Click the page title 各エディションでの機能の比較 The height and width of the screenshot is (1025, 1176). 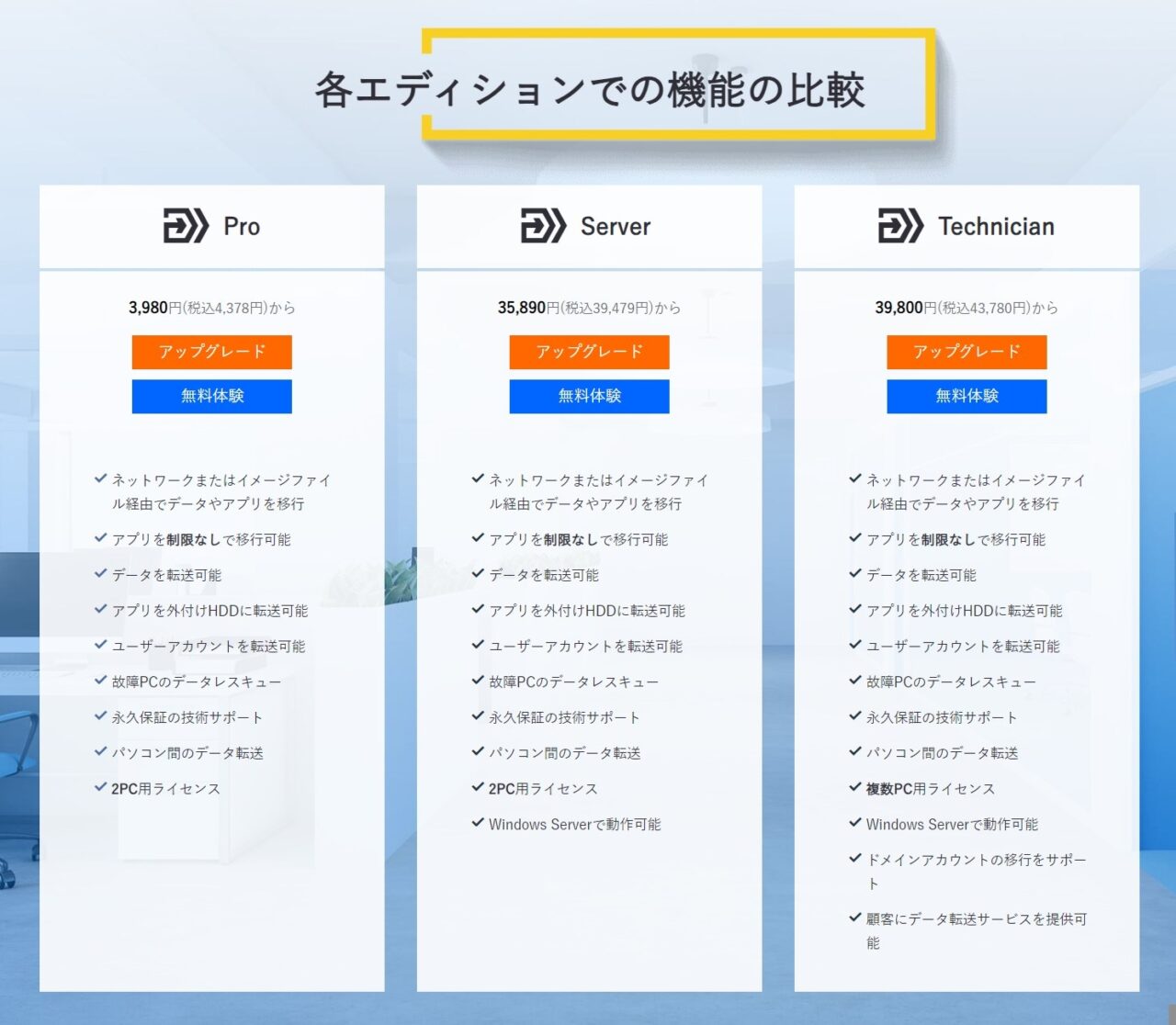[590, 90]
